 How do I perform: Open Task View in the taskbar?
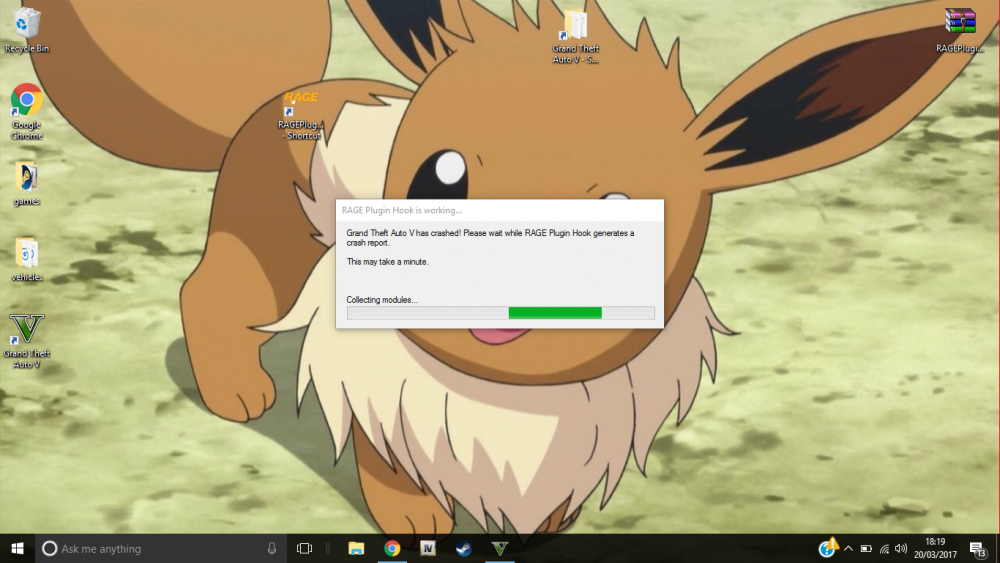coord(304,548)
